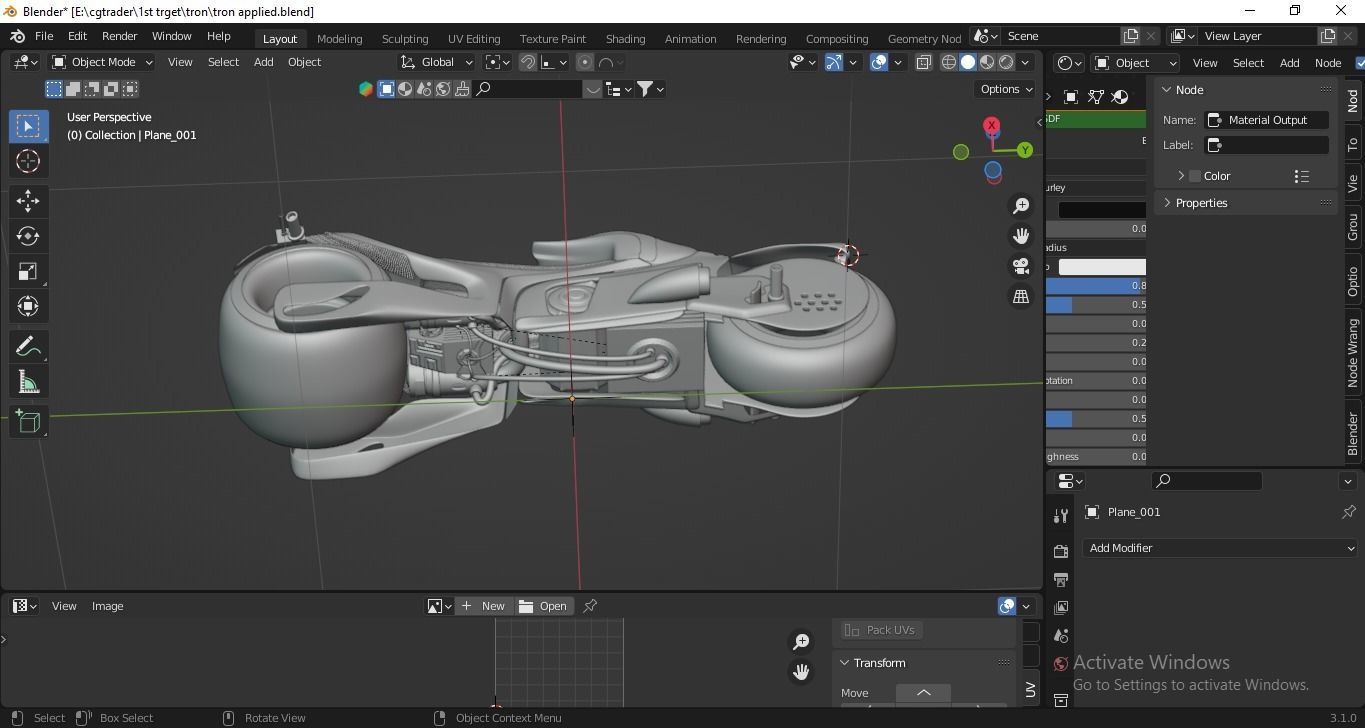Switch to the Modeling workspace tab

tap(339, 38)
